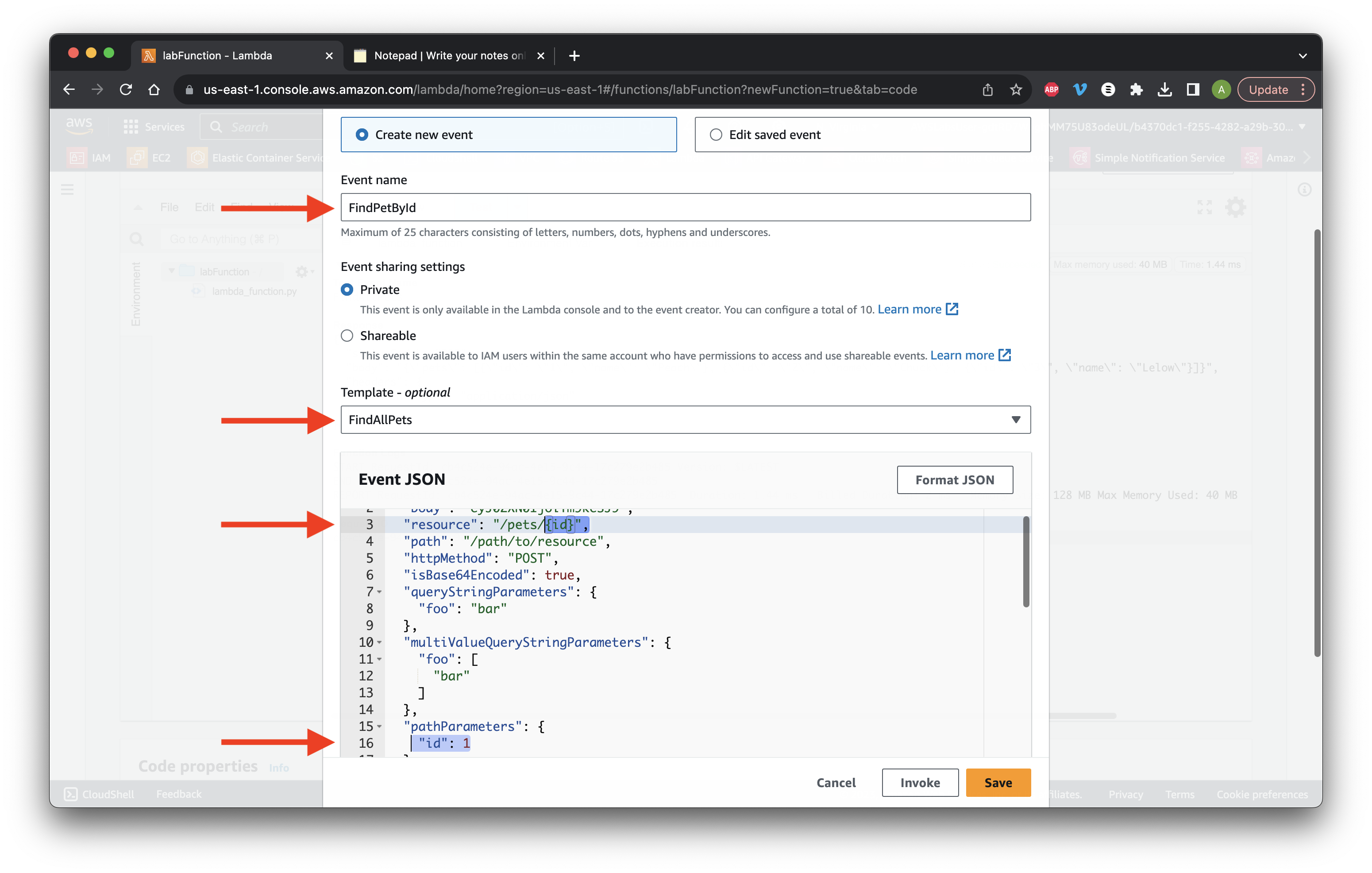This screenshot has width=1372, height=873.
Task: Collapse the pathParameters fold arrow
Action: pyautogui.click(x=379, y=726)
